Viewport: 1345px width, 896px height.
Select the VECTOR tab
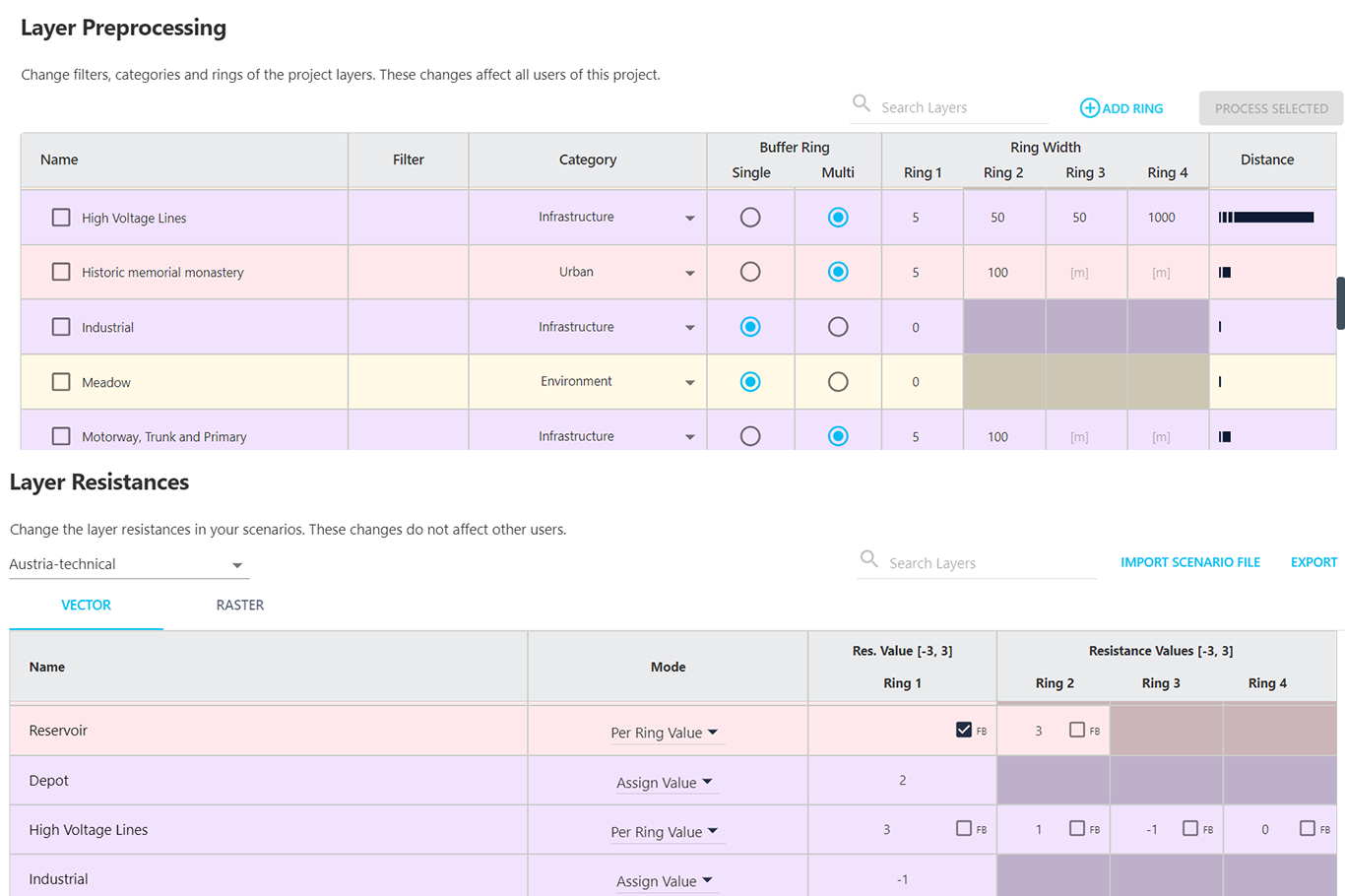click(x=86, y=605)
